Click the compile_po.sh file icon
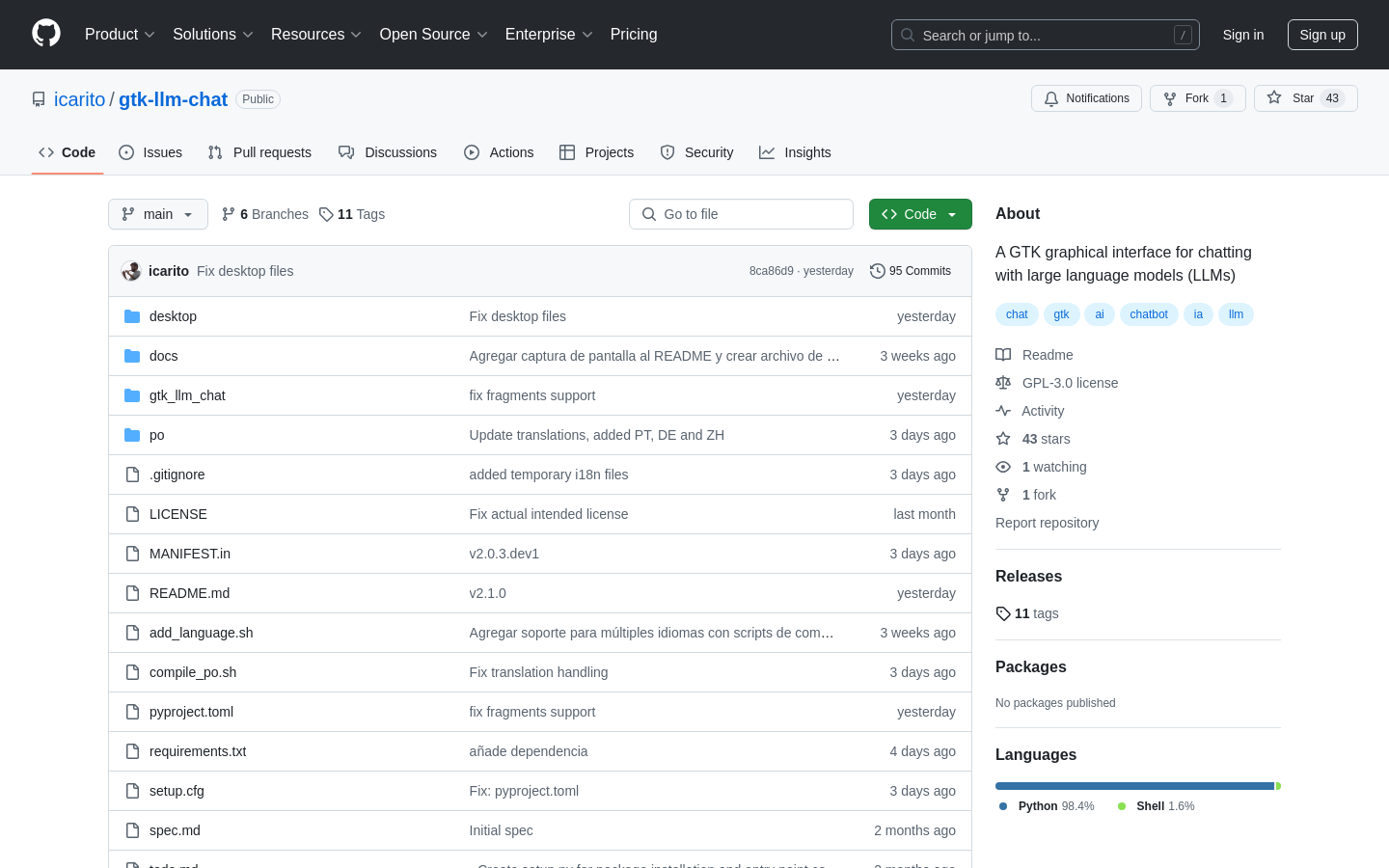Screen dimensions: 1389x868 (132, 672)
